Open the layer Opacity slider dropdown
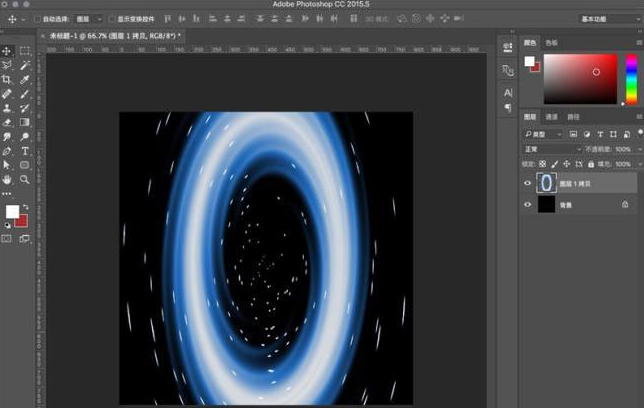This screenshot has width=644, height=408. tap(639, 149)
